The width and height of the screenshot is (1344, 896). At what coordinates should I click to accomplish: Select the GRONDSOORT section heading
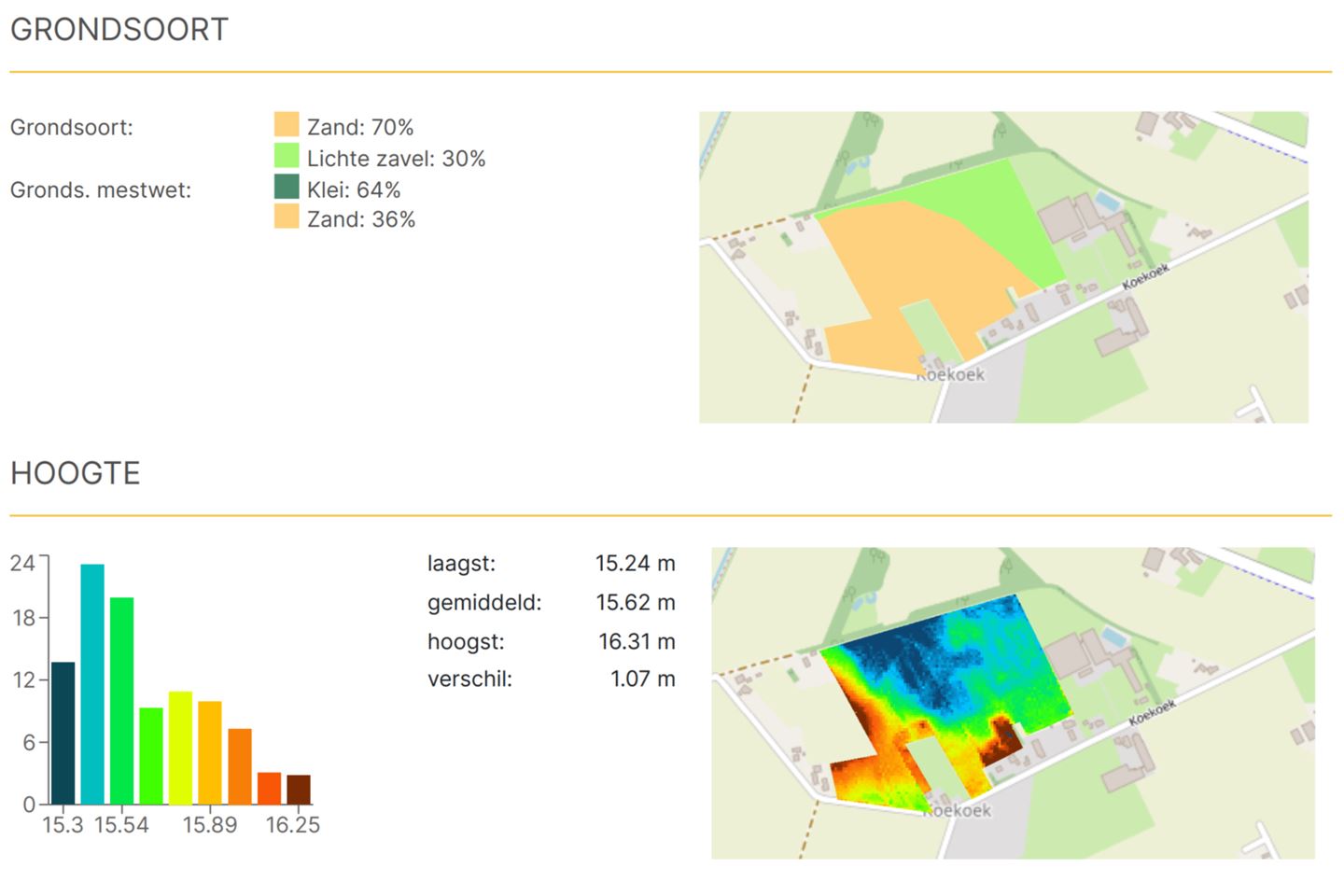coord(119,30)
